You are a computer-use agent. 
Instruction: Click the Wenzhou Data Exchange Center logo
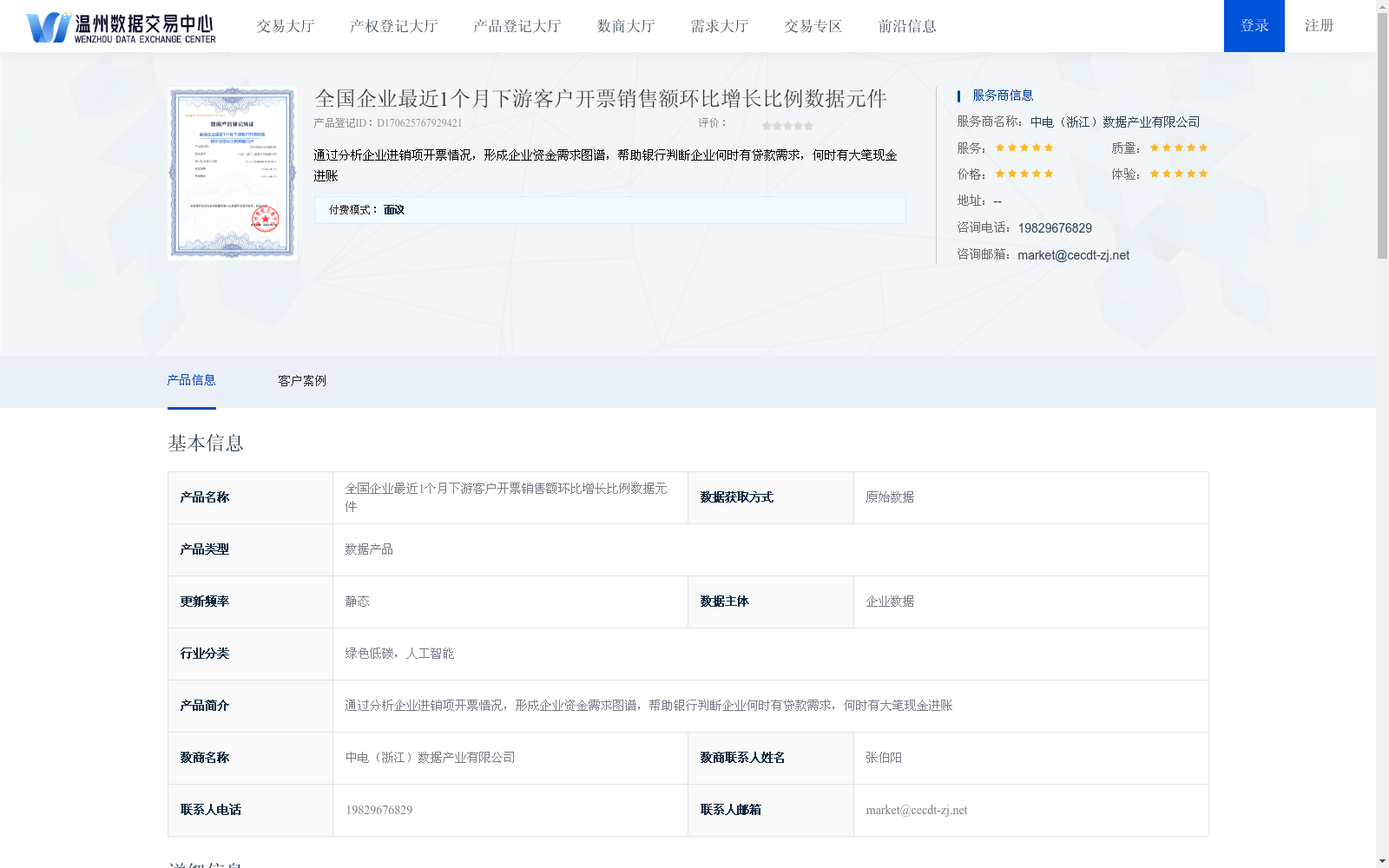[x=122, y=26]
